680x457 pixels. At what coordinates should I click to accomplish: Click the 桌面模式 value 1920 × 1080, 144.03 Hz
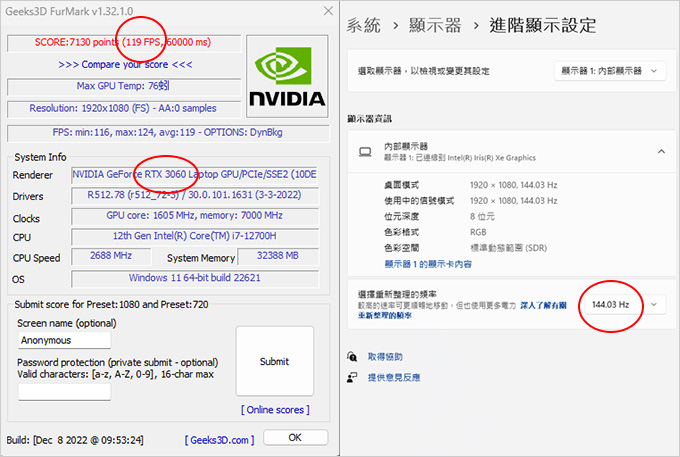[513, 185]
